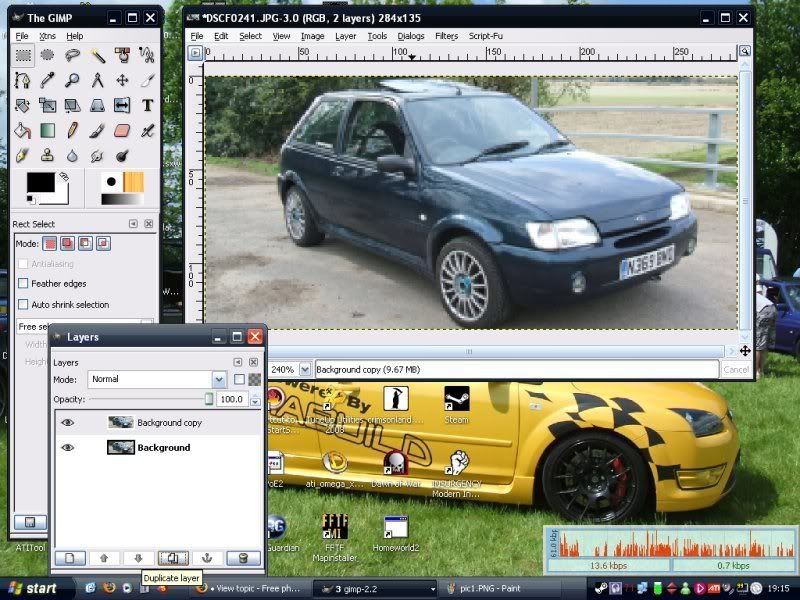Create a new layer in Layers dialog
The image size is (800, 600).
tap(70, 558)
